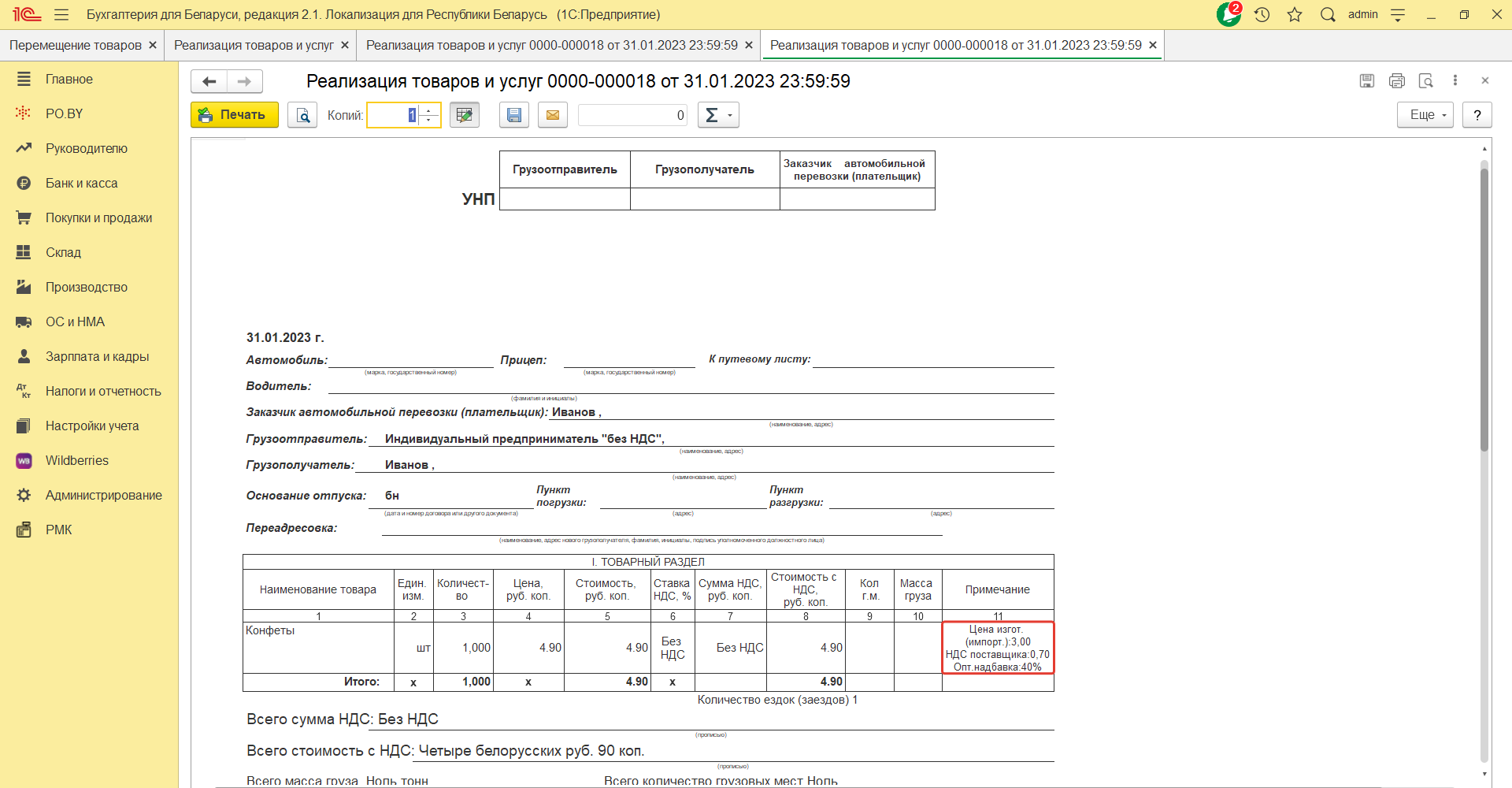This screenshot has width=1512, height=788.
Task: Close the form with the X near top right
Action: 1485,80
